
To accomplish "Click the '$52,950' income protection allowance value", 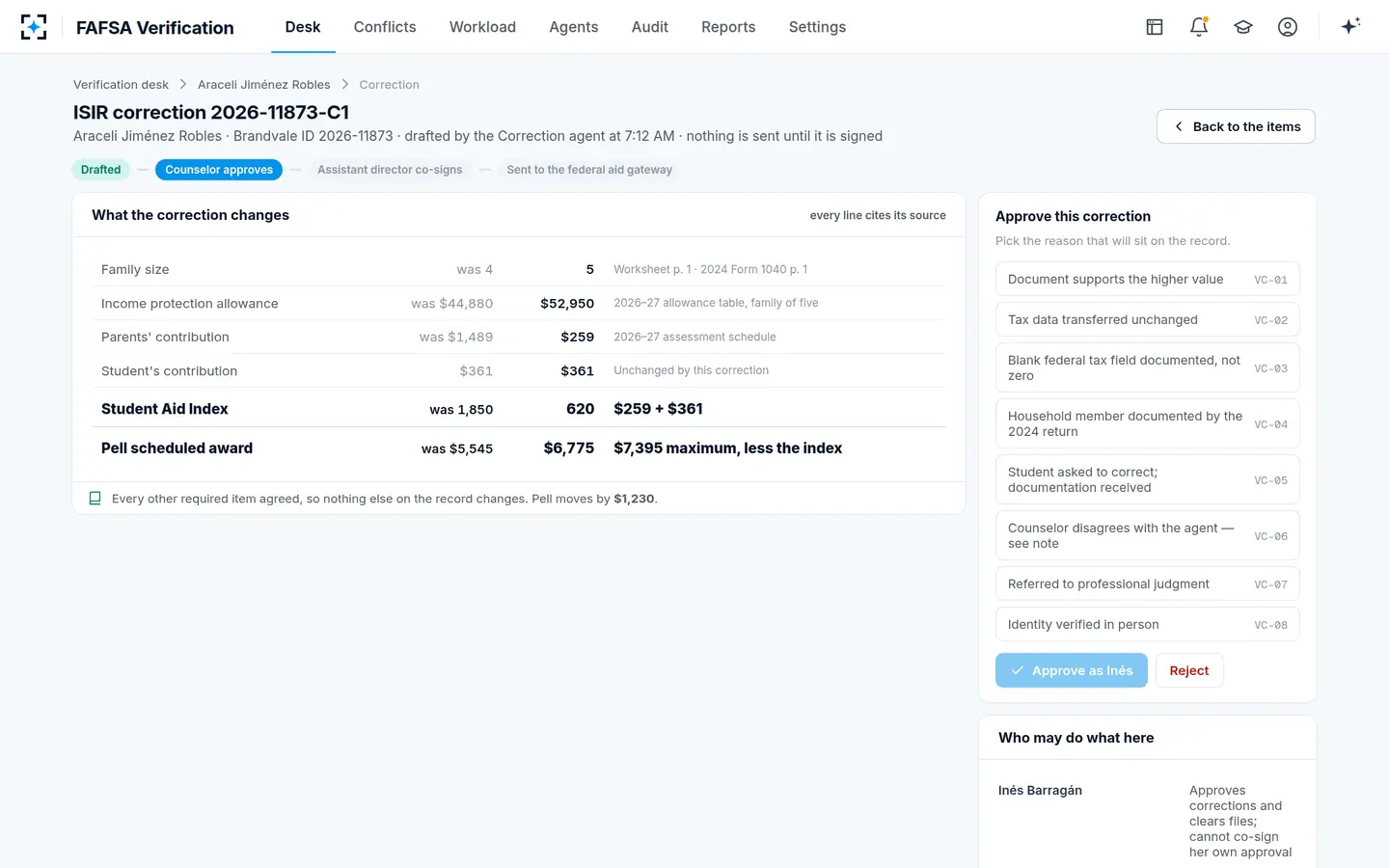I will pyautogui.click(x=567, y=304).
